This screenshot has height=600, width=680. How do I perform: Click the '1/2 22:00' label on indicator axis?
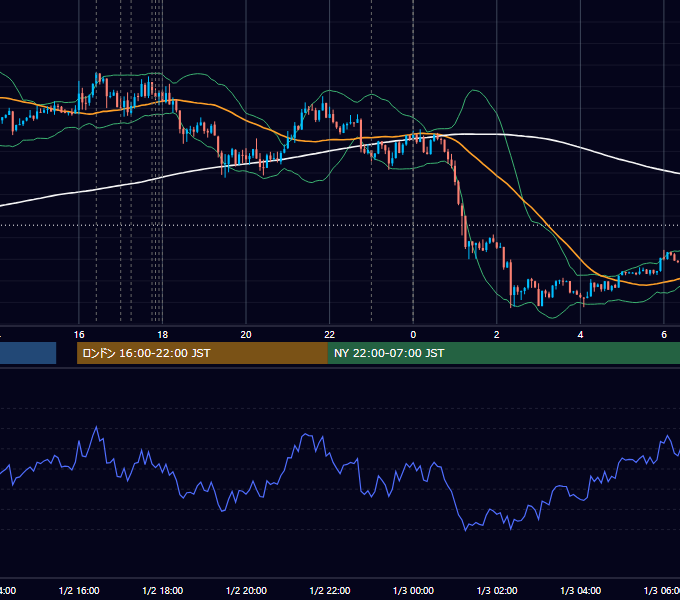[x=330, y=591]
